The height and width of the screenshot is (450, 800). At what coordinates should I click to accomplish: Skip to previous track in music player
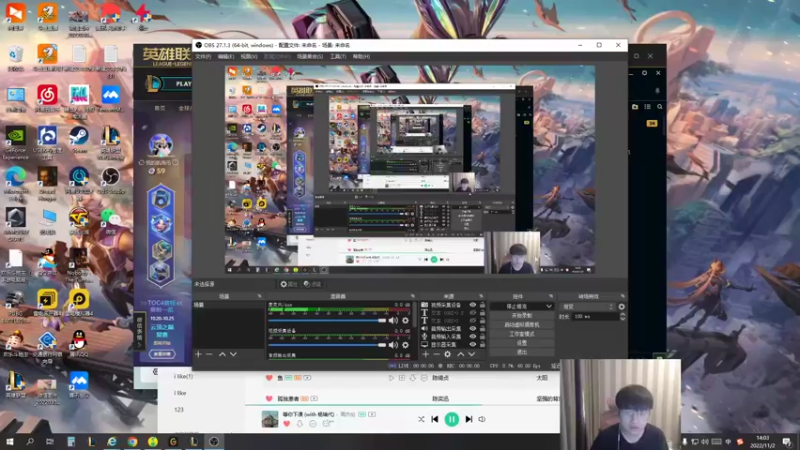(x=435, y=419)
